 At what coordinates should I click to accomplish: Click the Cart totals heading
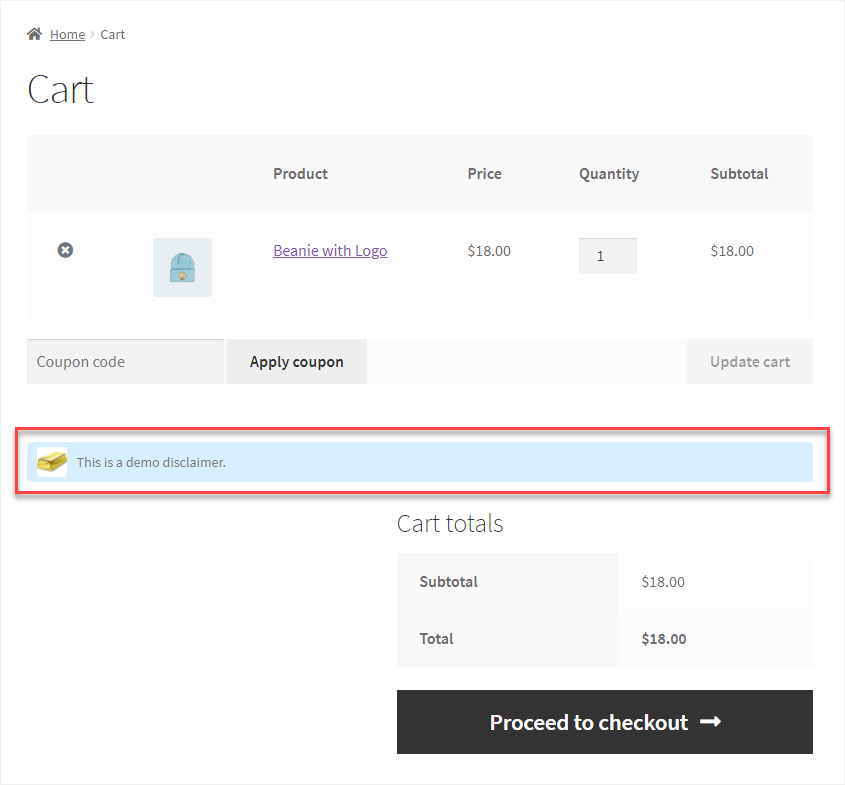450,523
